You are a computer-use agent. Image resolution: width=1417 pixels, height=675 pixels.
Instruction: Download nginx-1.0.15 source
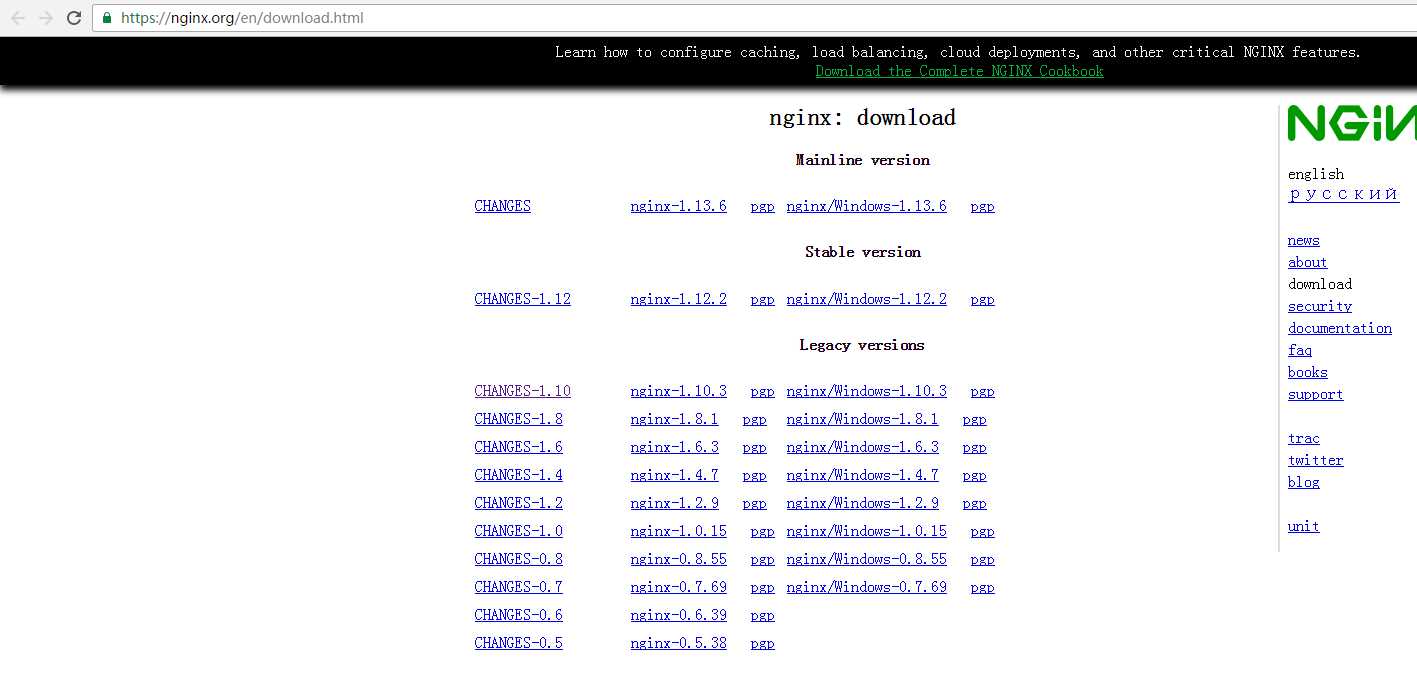pyautogui.click(x=678, y=531)
